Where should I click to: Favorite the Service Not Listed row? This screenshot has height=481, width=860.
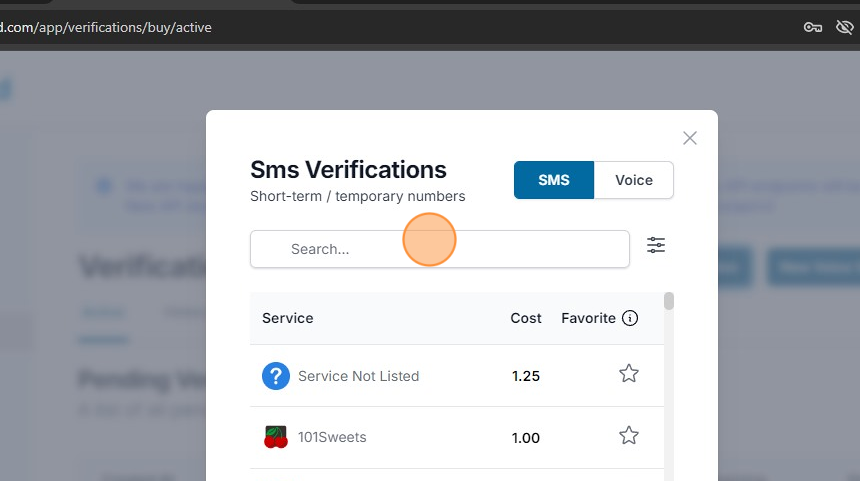pyautogui.click(x=628, y=374)
